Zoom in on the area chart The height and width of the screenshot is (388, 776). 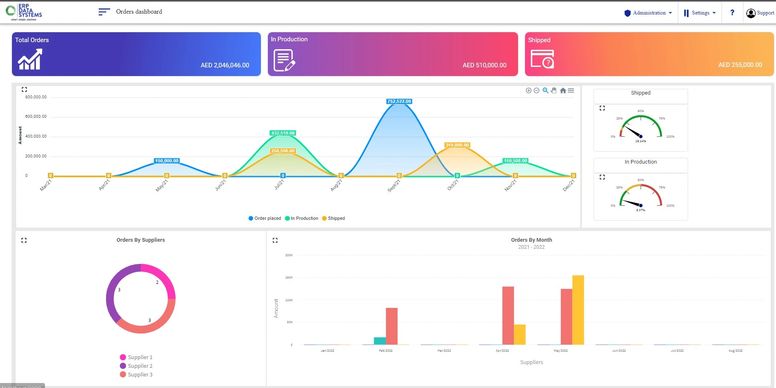pyautogui.click(x=529, y=91)
